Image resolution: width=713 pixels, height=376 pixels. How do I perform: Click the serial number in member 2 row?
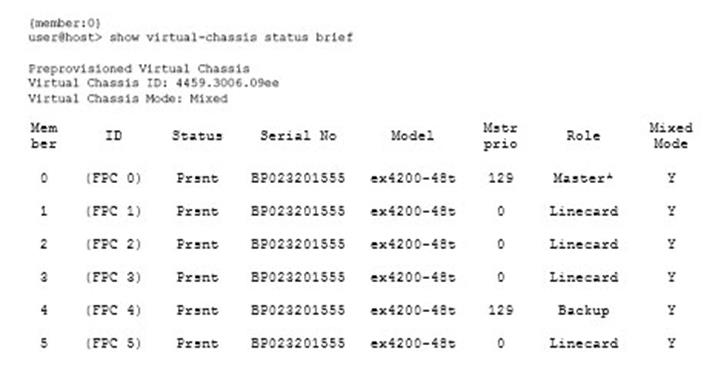298,244
